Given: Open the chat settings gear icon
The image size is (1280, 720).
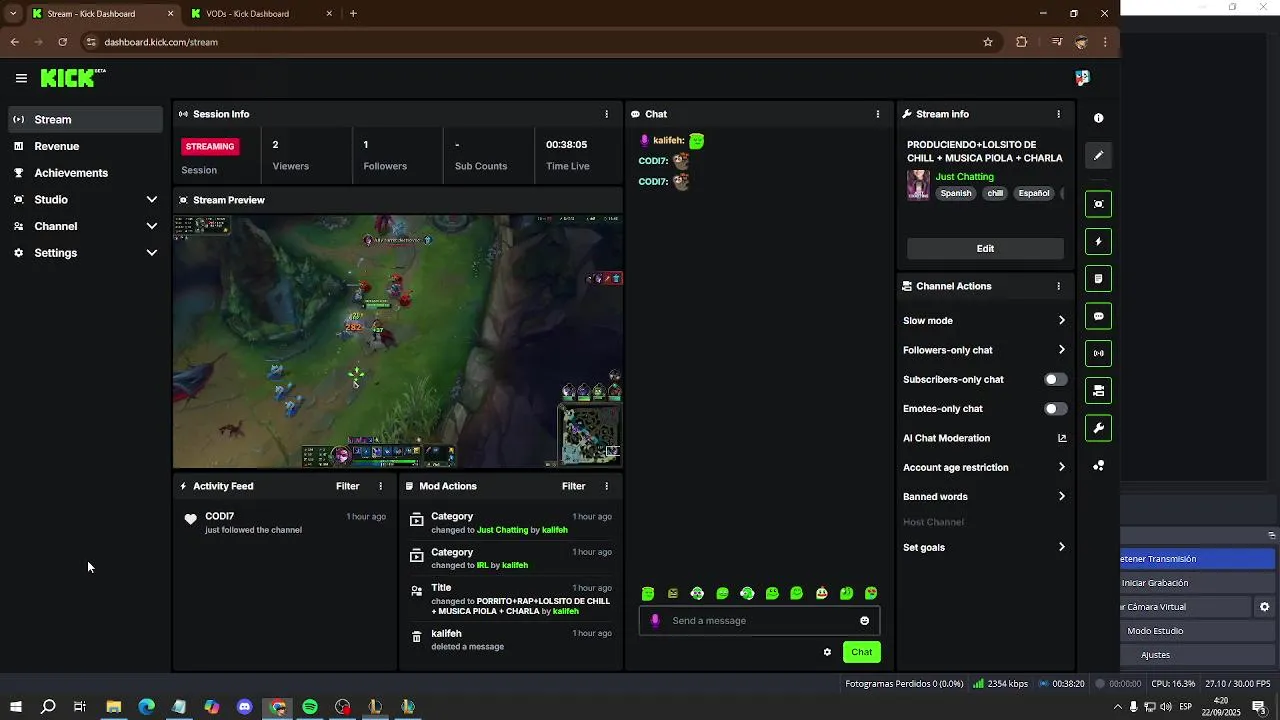Looking at the screenshot, I should click(x=827, y=652).
